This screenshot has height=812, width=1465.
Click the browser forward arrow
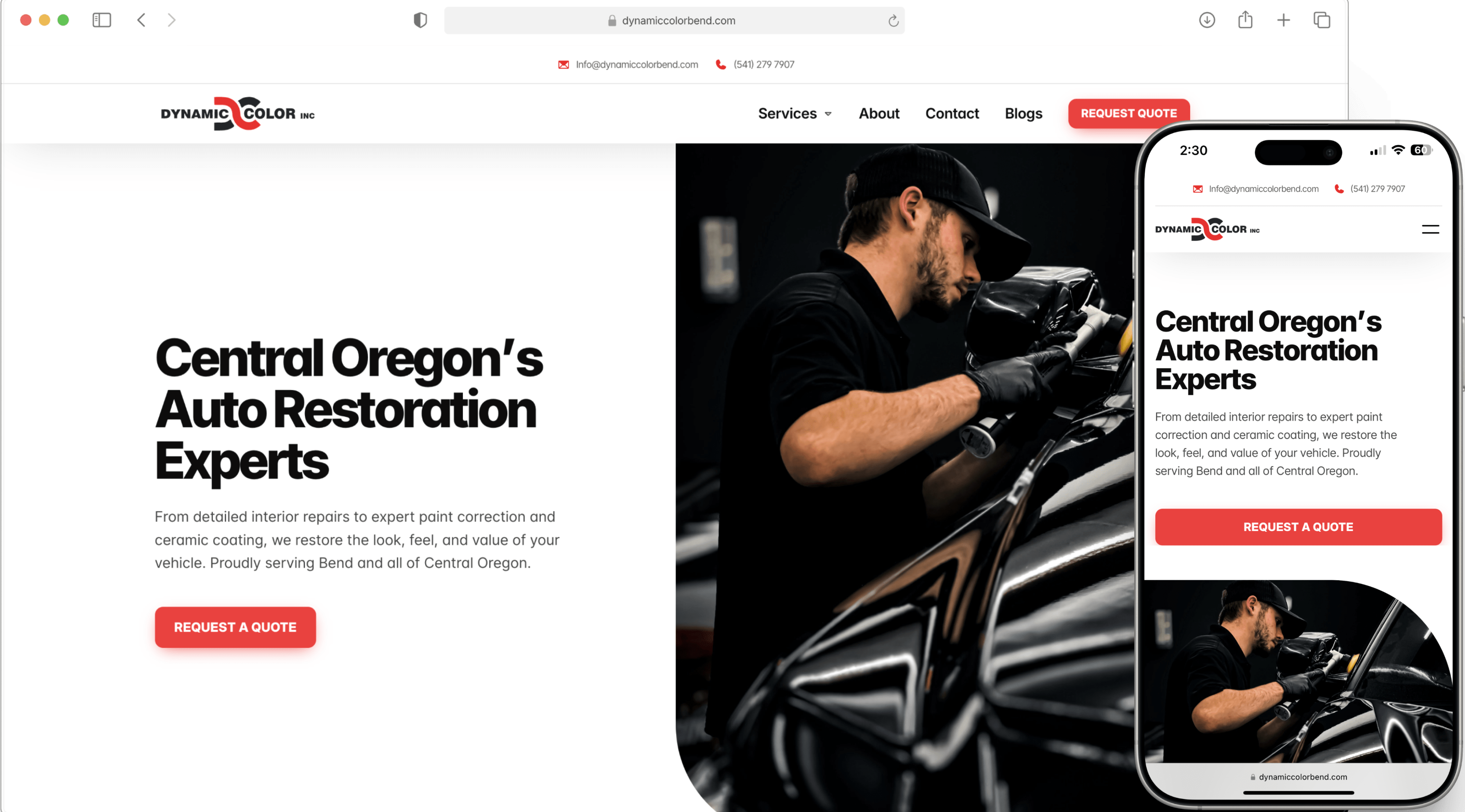[171, 20]
